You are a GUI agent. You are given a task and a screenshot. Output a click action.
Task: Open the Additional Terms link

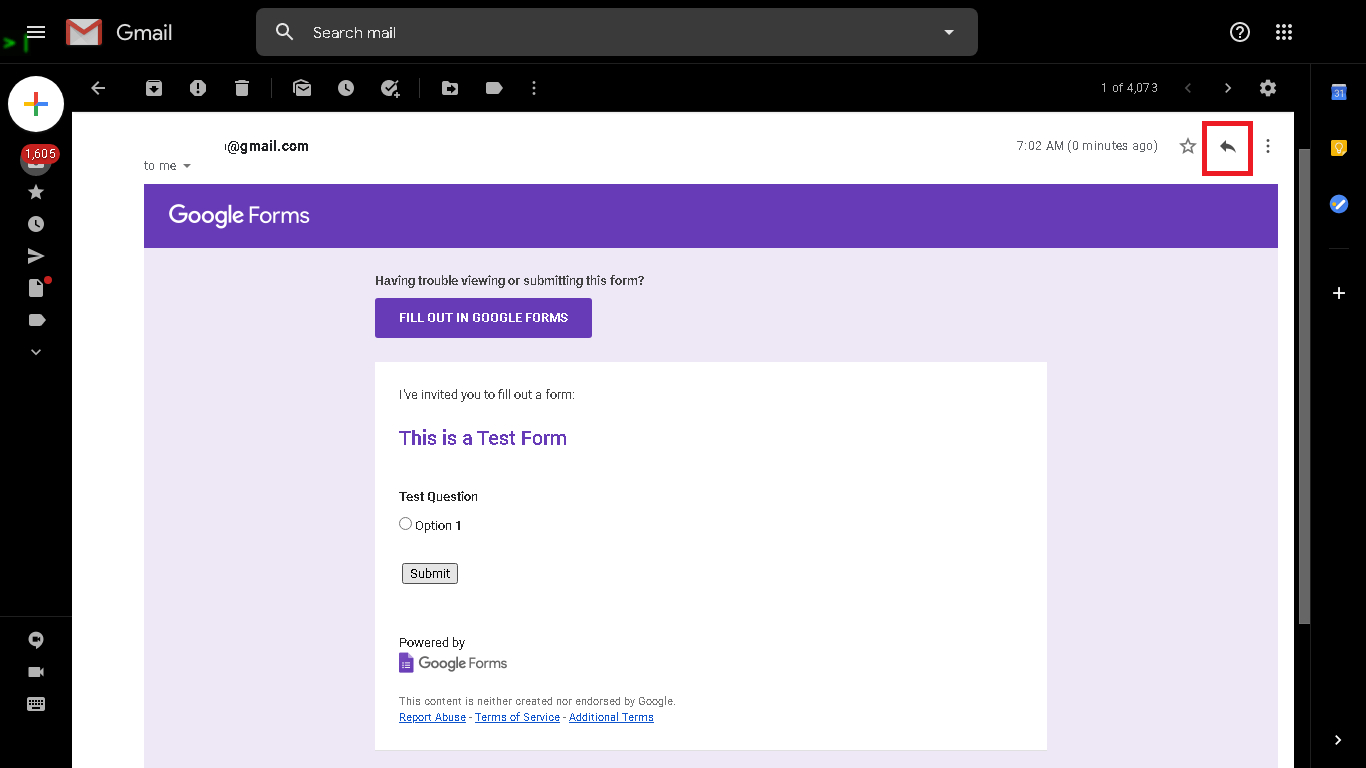pos(611,717)
